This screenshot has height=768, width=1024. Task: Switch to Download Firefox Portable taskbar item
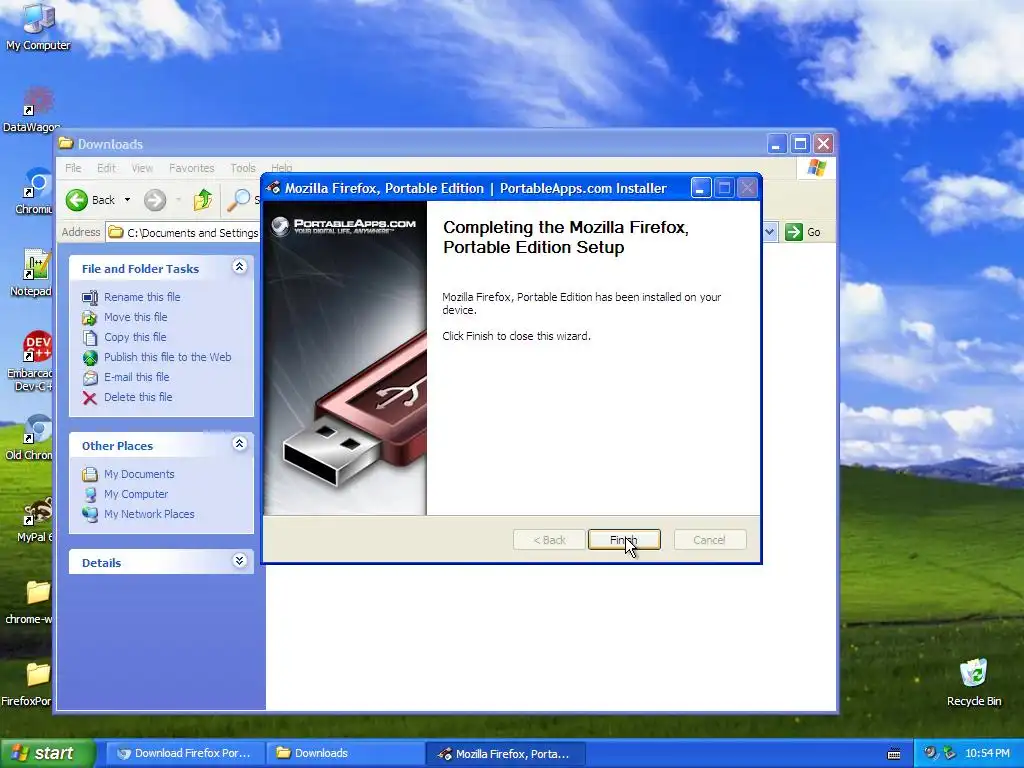pos(185,754)
